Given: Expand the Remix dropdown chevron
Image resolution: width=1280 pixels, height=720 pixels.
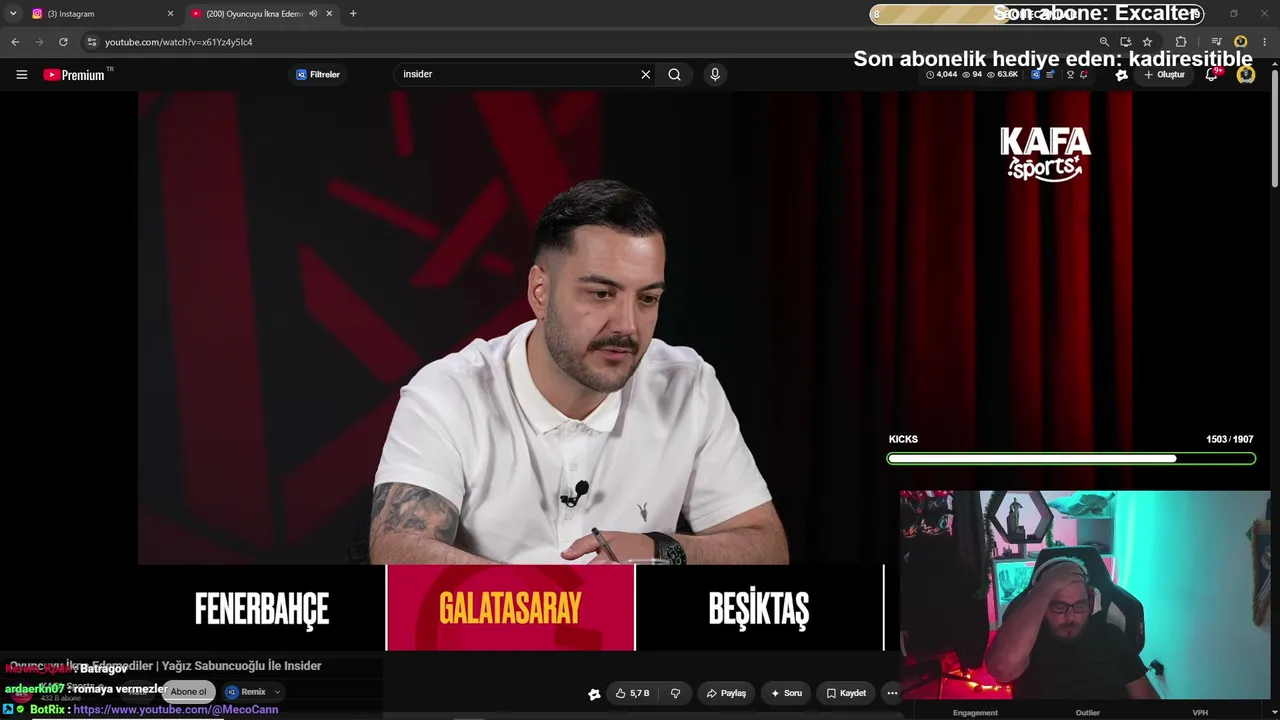Looking at the screenshot, I should pos(277,692).
